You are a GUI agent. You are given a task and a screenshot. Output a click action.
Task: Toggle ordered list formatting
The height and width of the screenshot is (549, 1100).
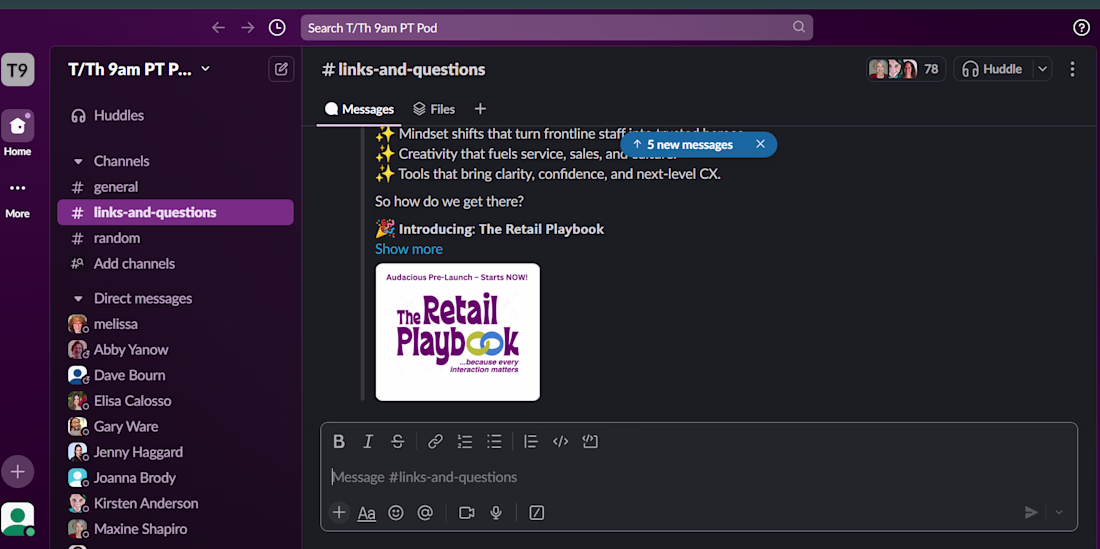[464, 441]
